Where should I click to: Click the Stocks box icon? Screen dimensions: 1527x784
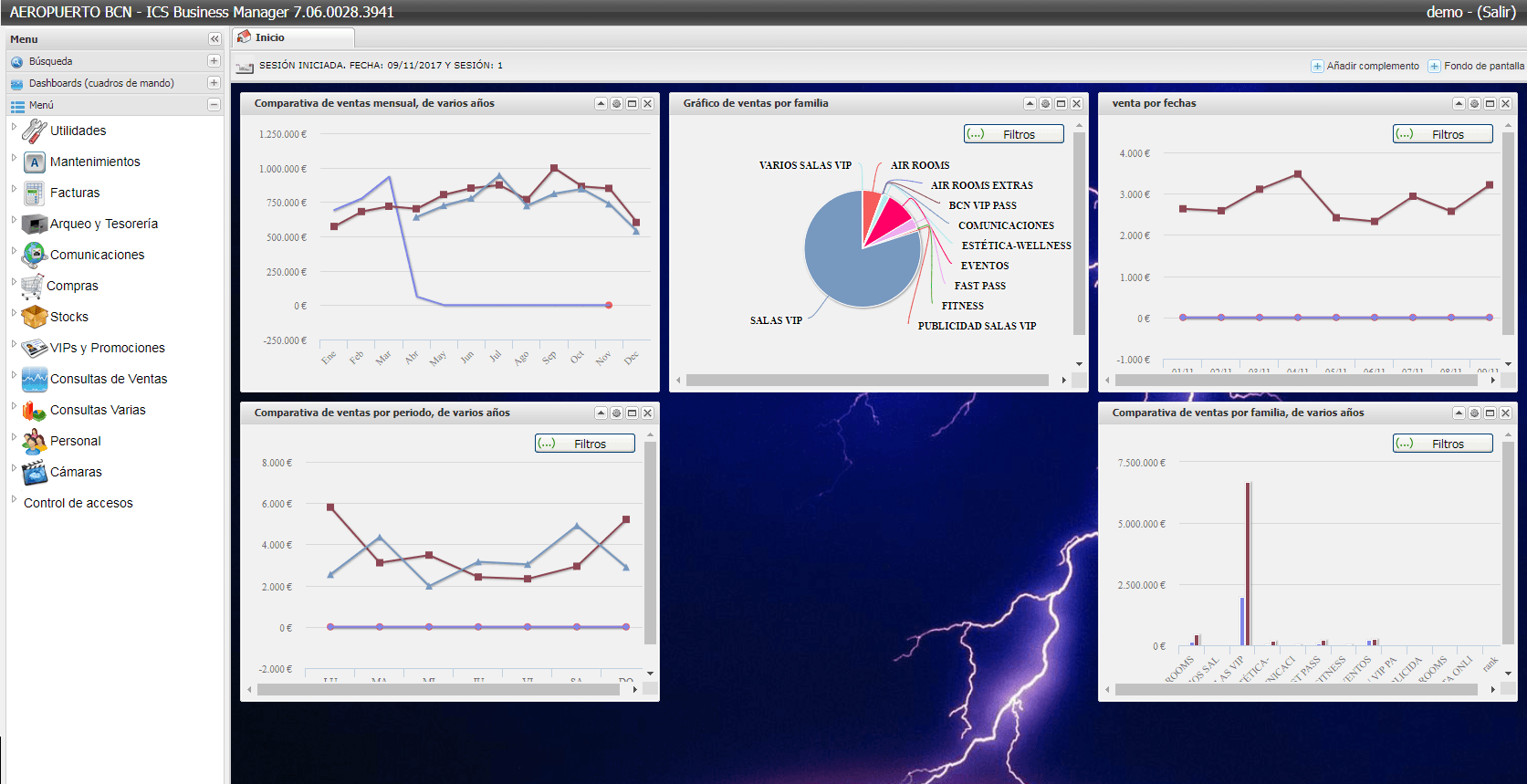point(34,318)
